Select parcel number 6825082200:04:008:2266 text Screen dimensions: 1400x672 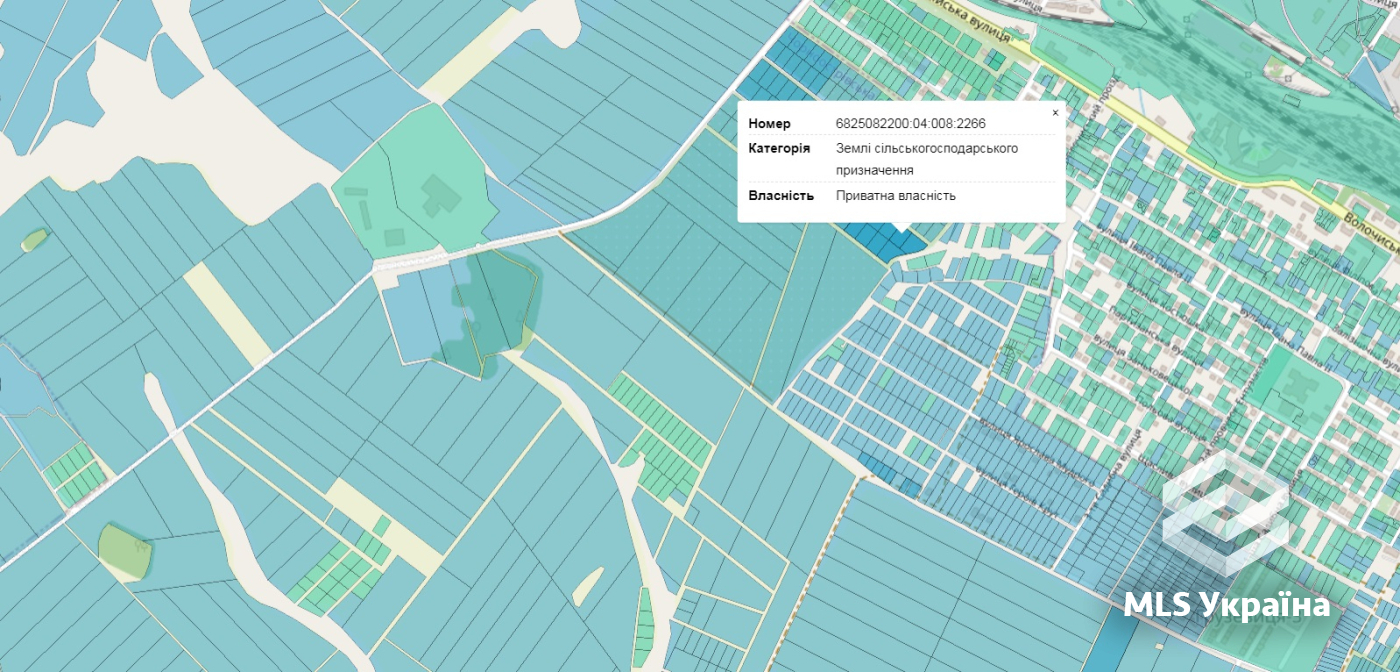pyautogui.click(x=911, y=124)
